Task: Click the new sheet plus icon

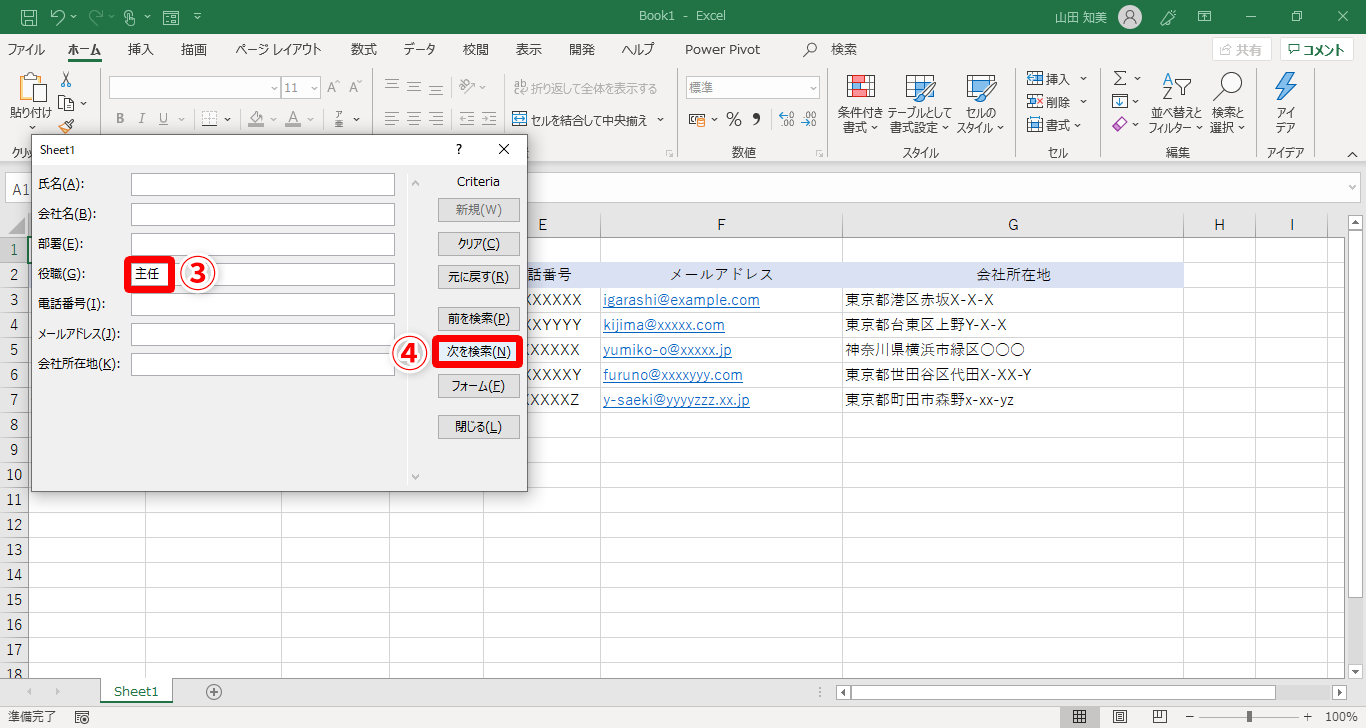Action: 213,691
